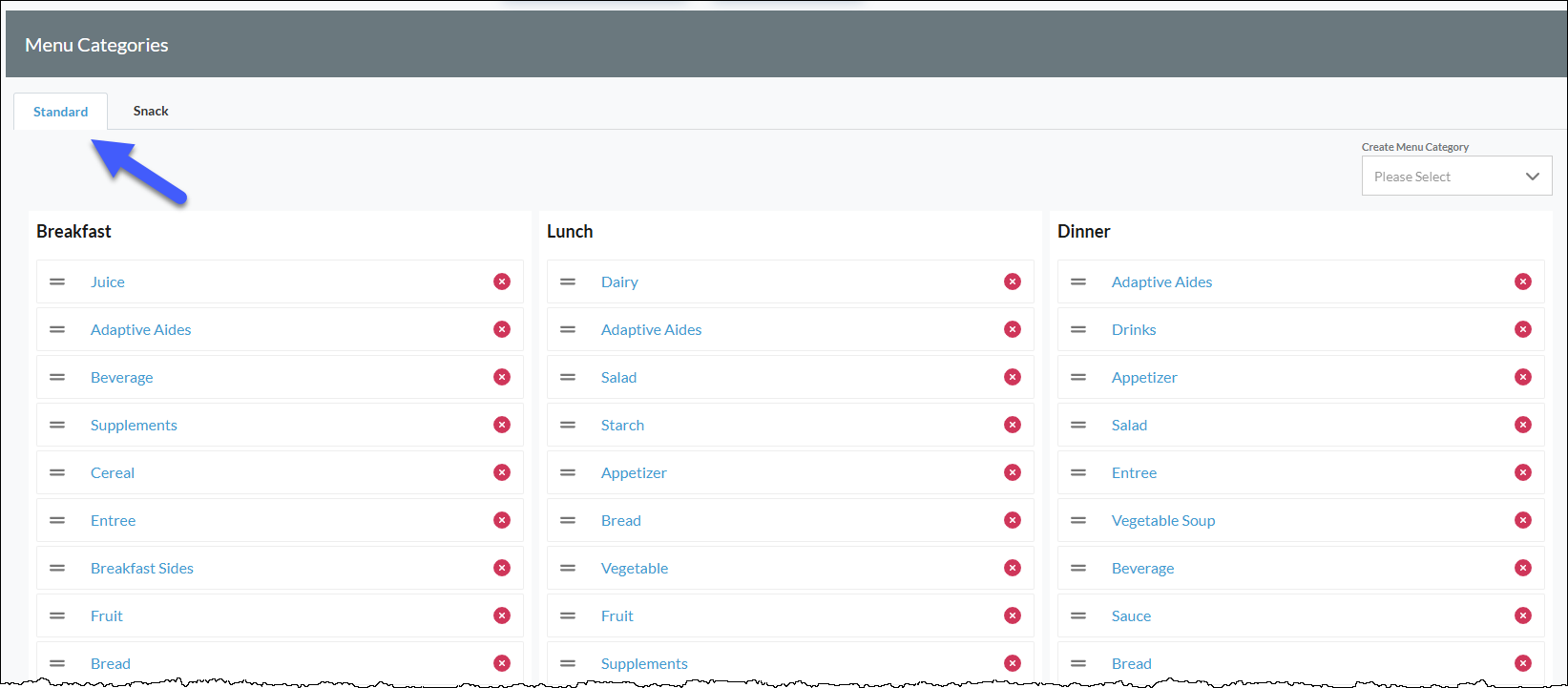The height and width of the screenshot is (688, 1568).
Task: Delete Lunch Appetizer red X icon
Action: pos(1013,472)
